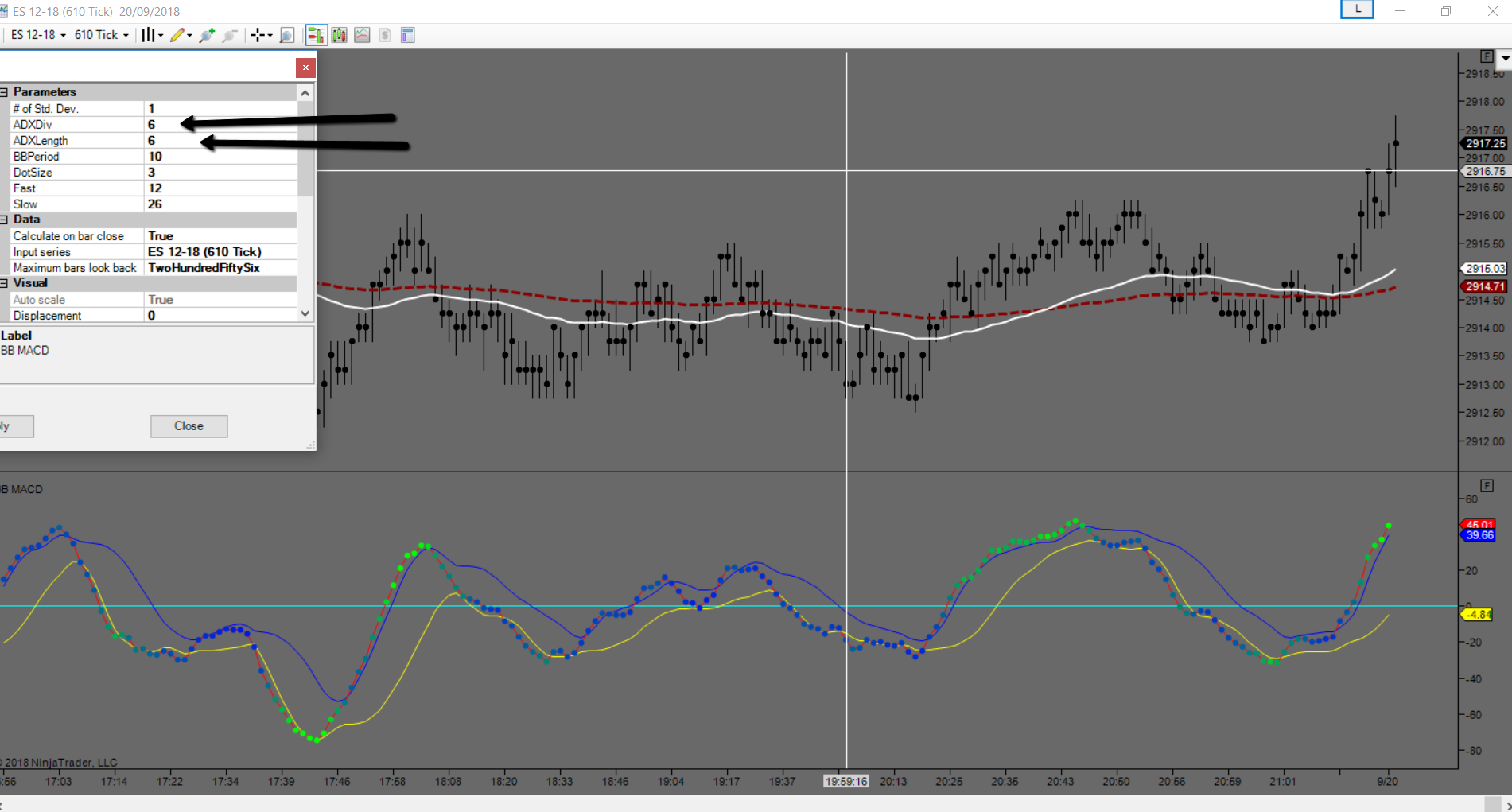The height and width of the screenshot is (812, 1512).
Task: Toggle Calculate on bar close True value
Action: (220, 235)
